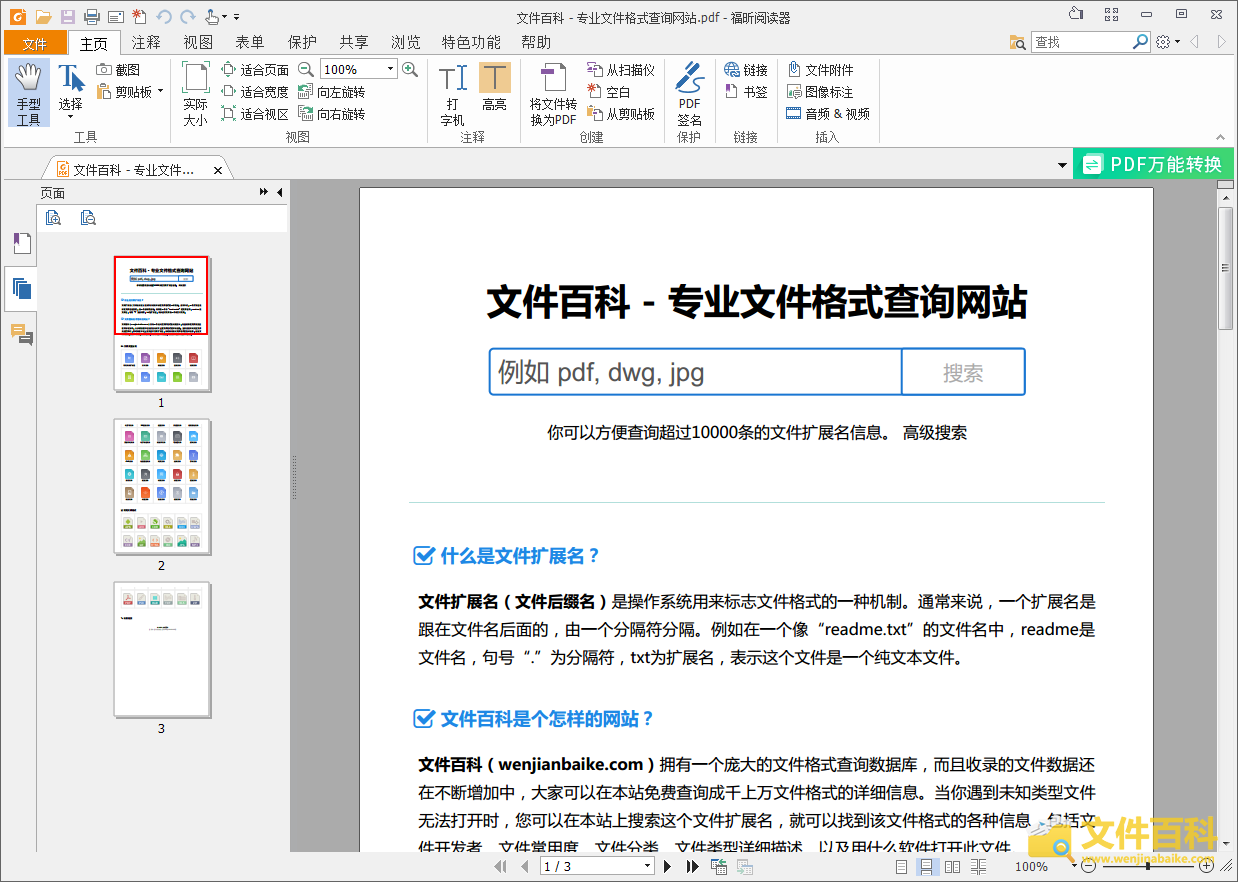
Task: Click the 搜索 button in the PDF page
Action: point(963,372)
